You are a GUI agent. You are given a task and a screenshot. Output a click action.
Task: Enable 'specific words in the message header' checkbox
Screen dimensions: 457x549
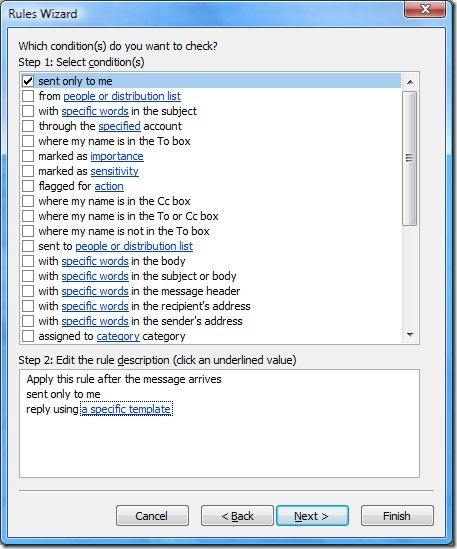pos(28,291)
